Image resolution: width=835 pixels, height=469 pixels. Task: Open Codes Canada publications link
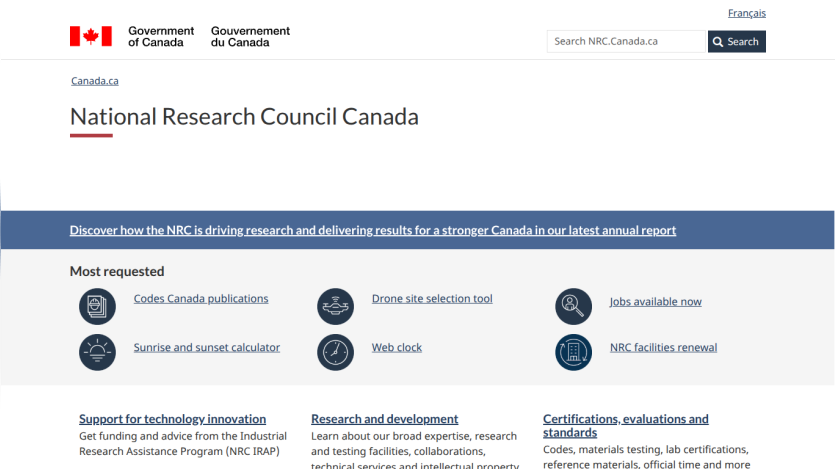(x=201, y=299)
